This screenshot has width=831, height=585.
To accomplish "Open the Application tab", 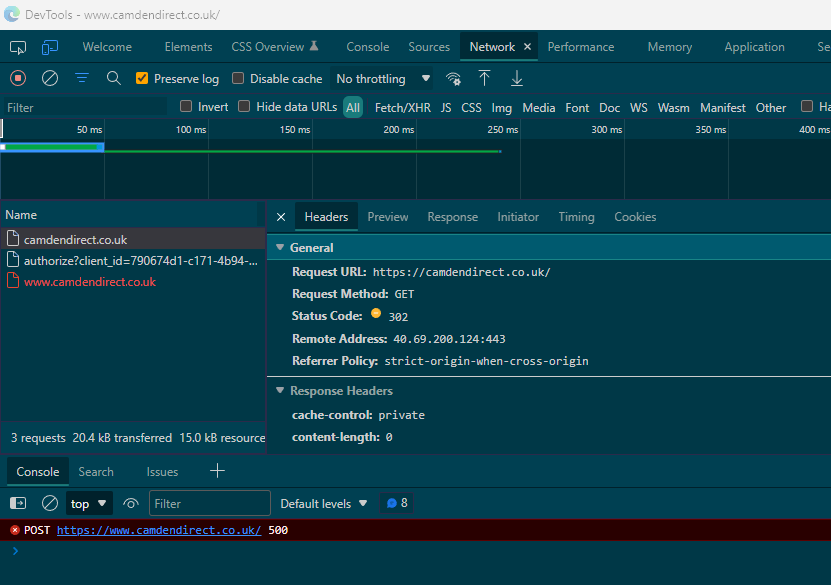I will [x=754, y=47].
